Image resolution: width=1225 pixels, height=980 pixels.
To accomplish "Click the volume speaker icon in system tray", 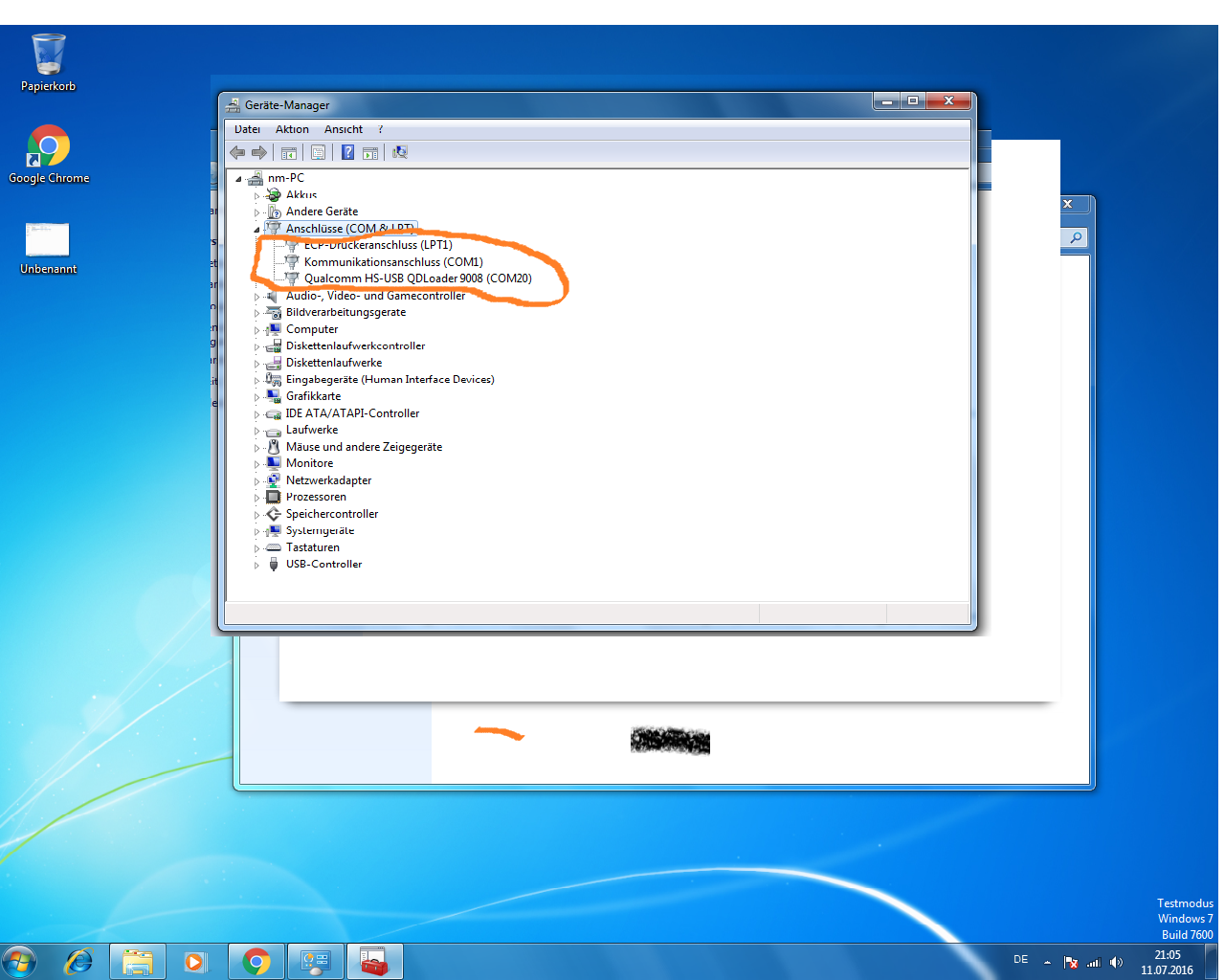I will pos(1116,963).
